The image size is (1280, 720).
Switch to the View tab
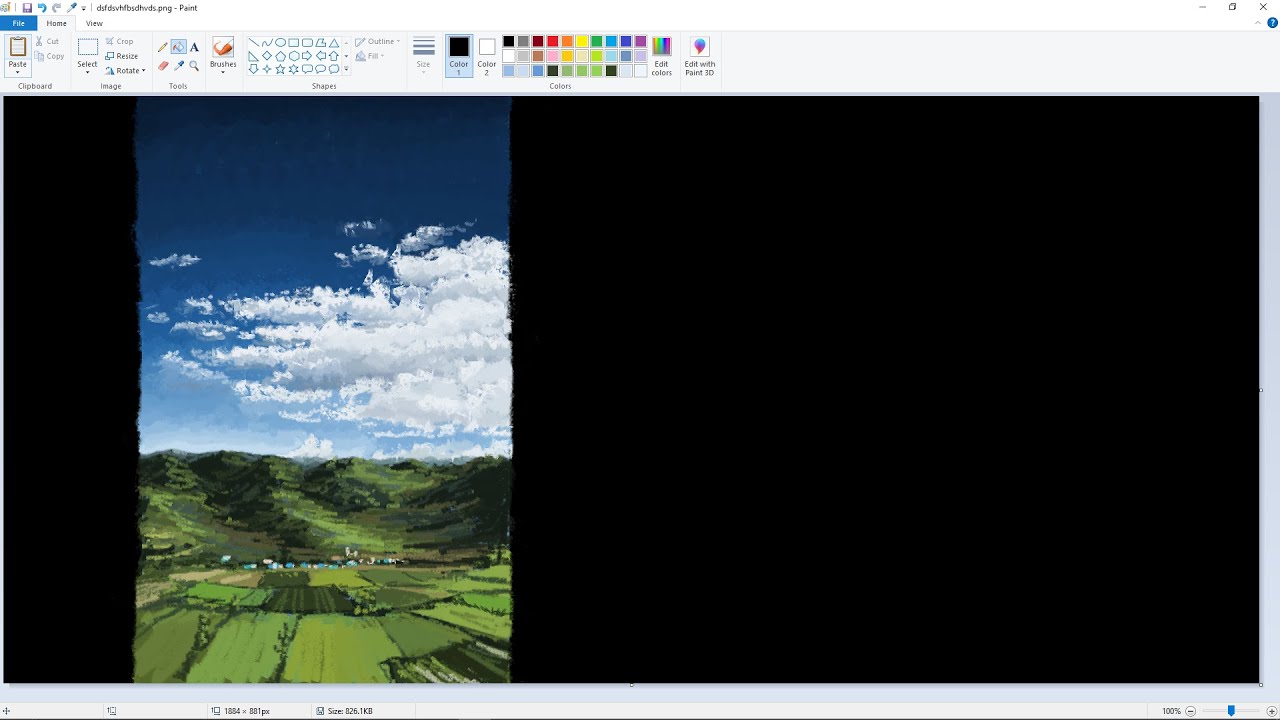pos(94,23)
